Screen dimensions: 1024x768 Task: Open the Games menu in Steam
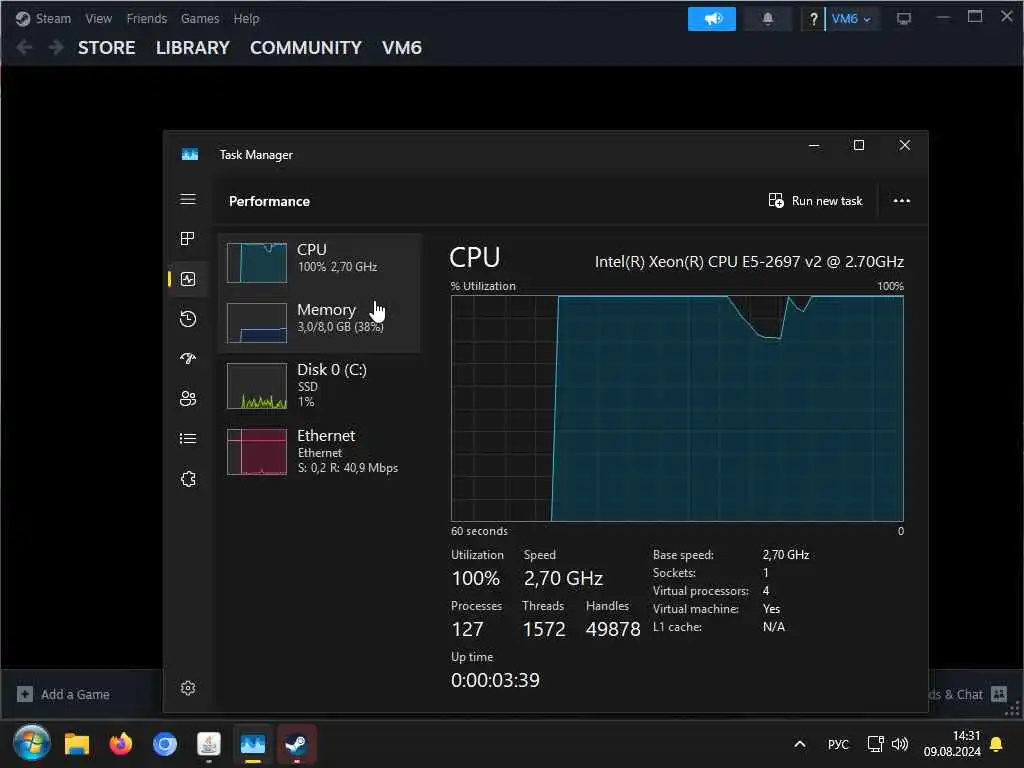coord(200,18)
